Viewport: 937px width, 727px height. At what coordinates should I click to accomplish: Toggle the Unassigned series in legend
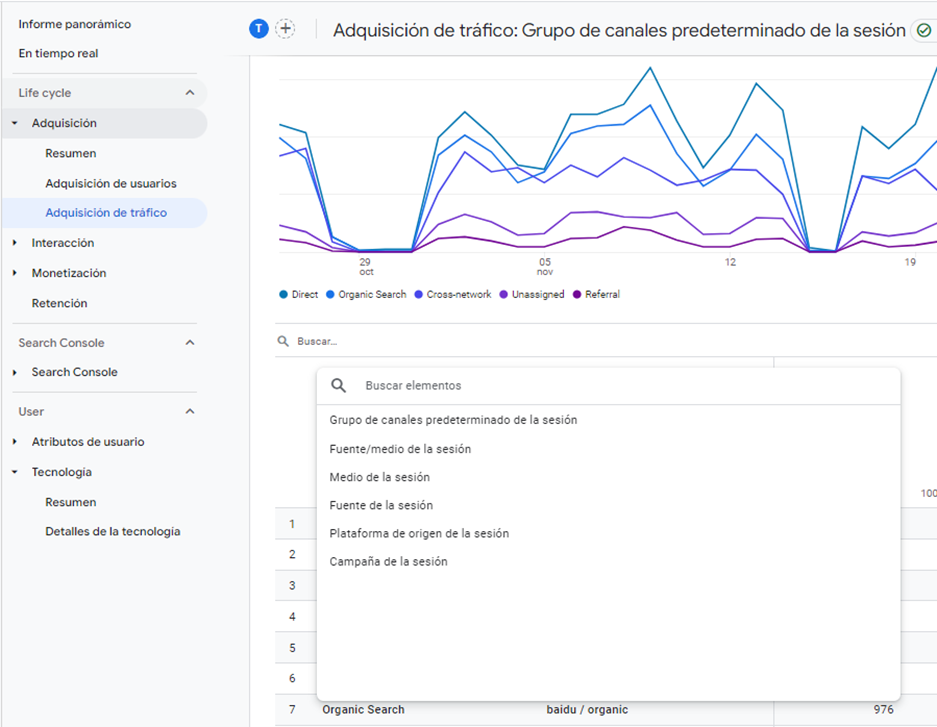tap(532, 295)
